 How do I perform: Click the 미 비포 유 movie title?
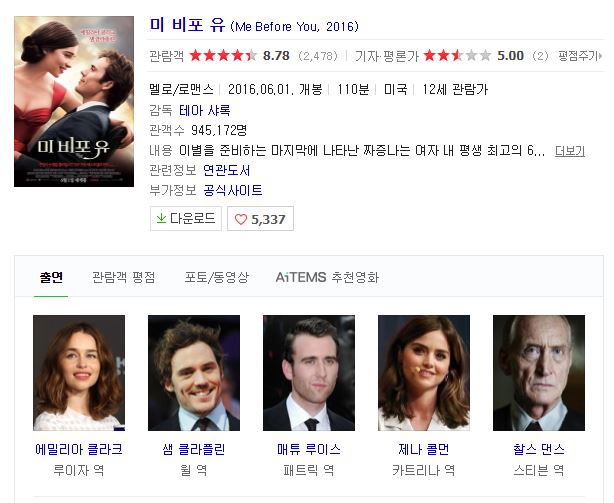188,25
